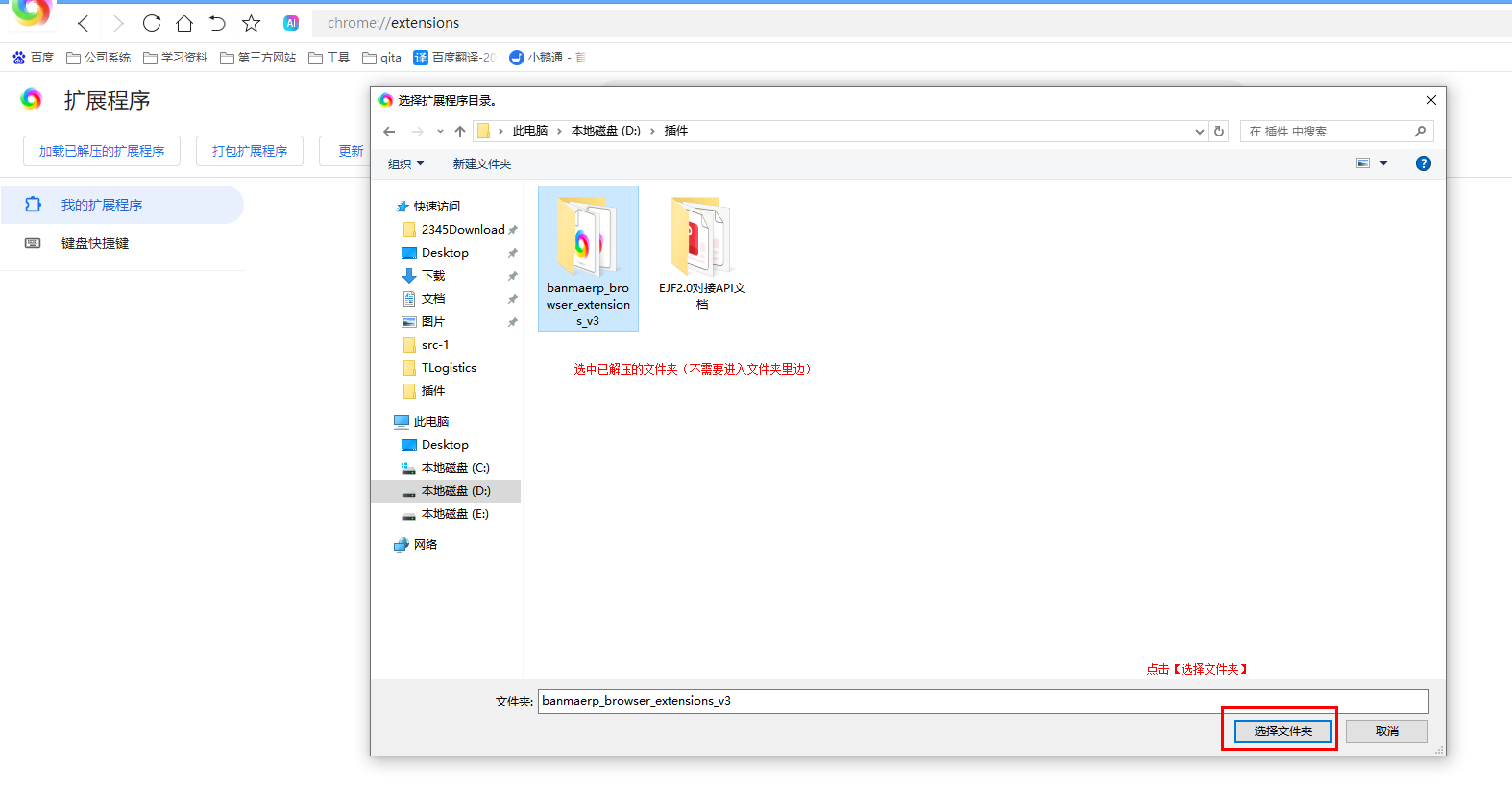The width and height of the screenshot is (1512, 793).
Task: Select 我的扩展程序 in the sidebar
Action: 102,205
